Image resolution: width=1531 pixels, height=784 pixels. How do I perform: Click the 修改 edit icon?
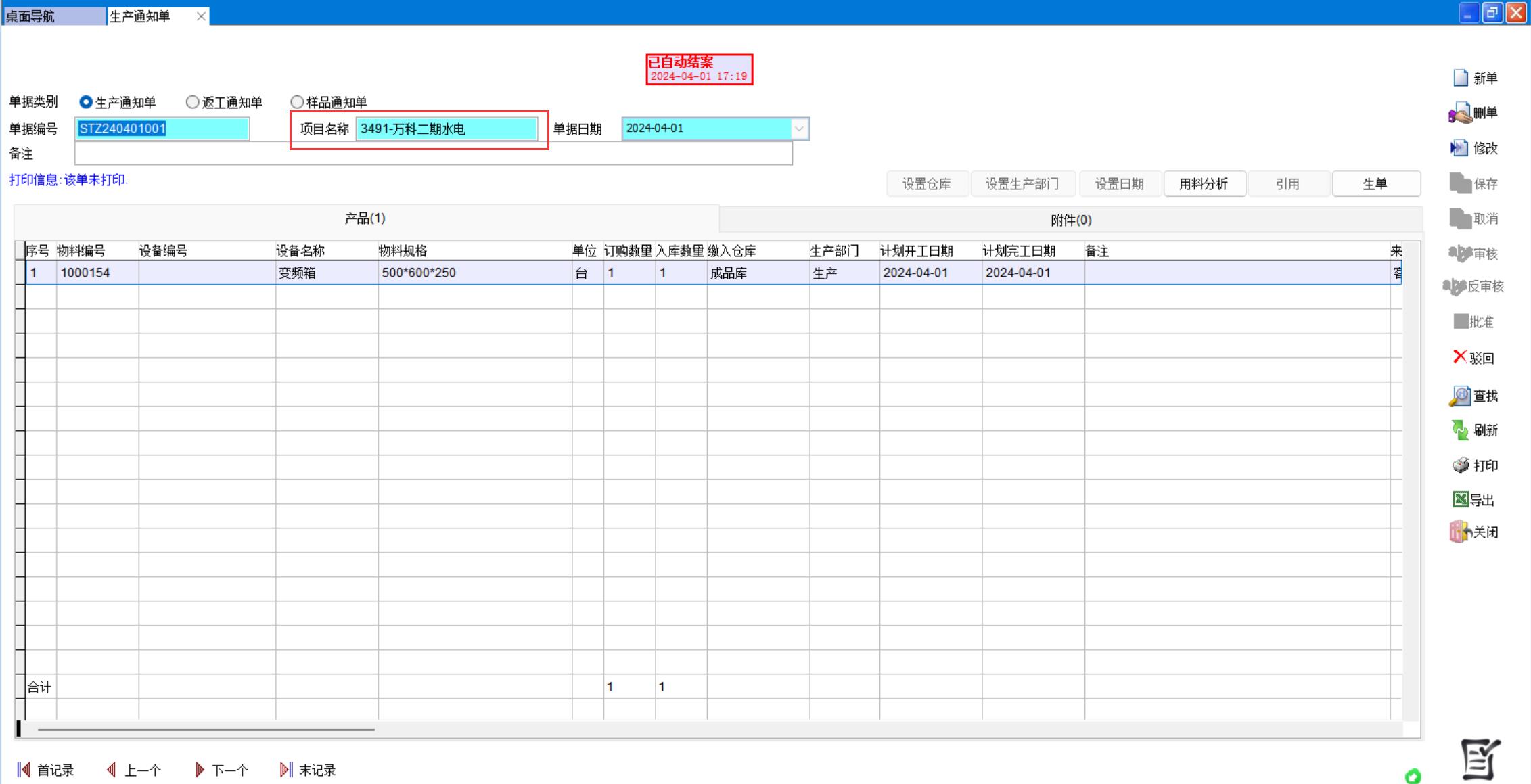coord(1460,148)
